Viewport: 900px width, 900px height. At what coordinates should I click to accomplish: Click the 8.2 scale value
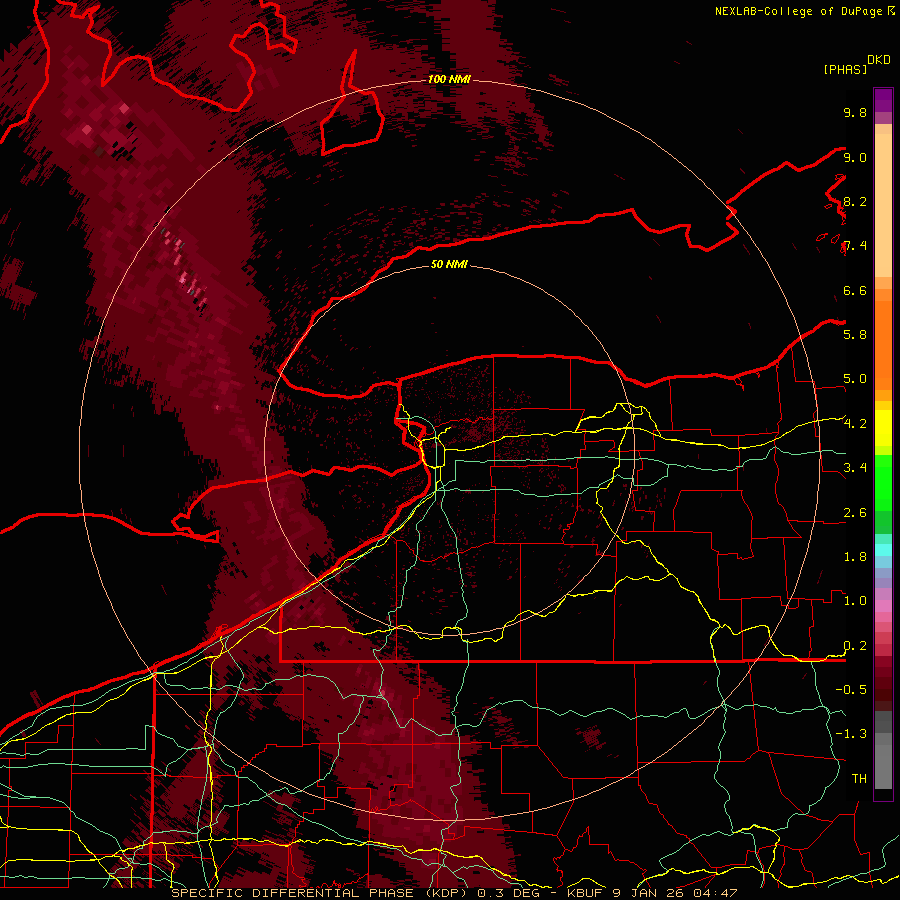[x=855, y=201]
